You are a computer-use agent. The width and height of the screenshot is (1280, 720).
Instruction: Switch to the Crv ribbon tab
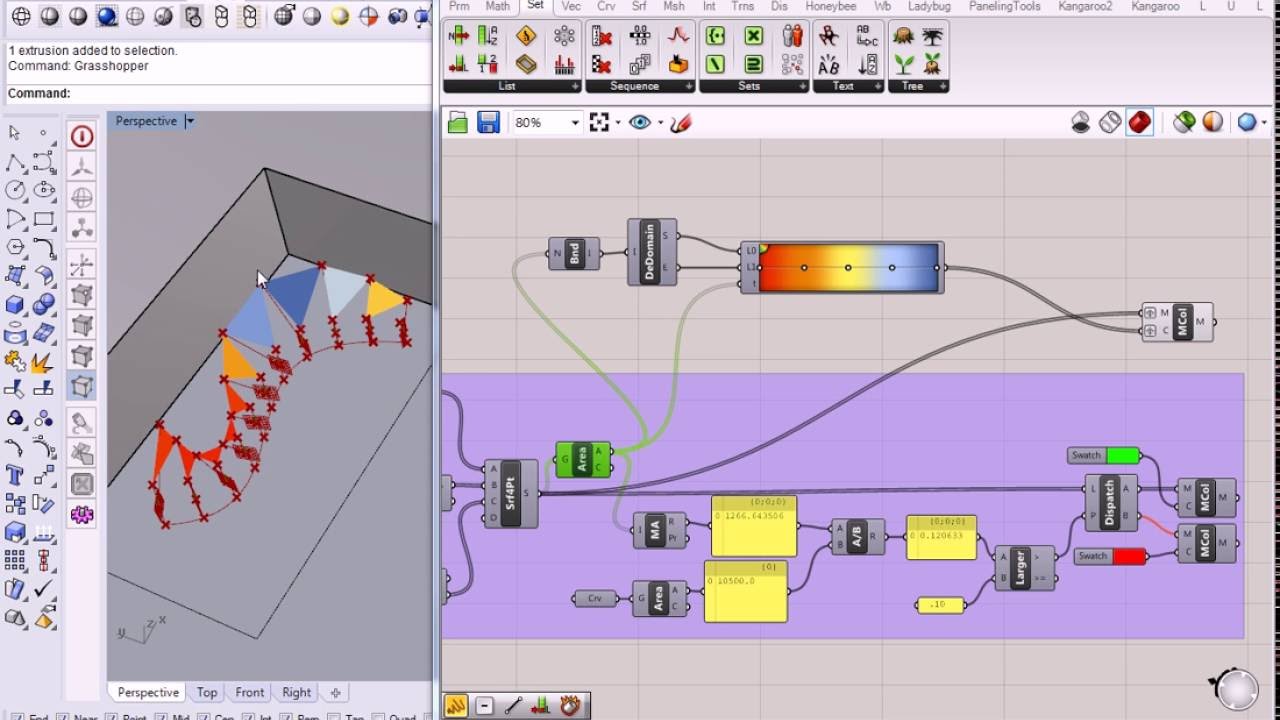tap(606, 6)
